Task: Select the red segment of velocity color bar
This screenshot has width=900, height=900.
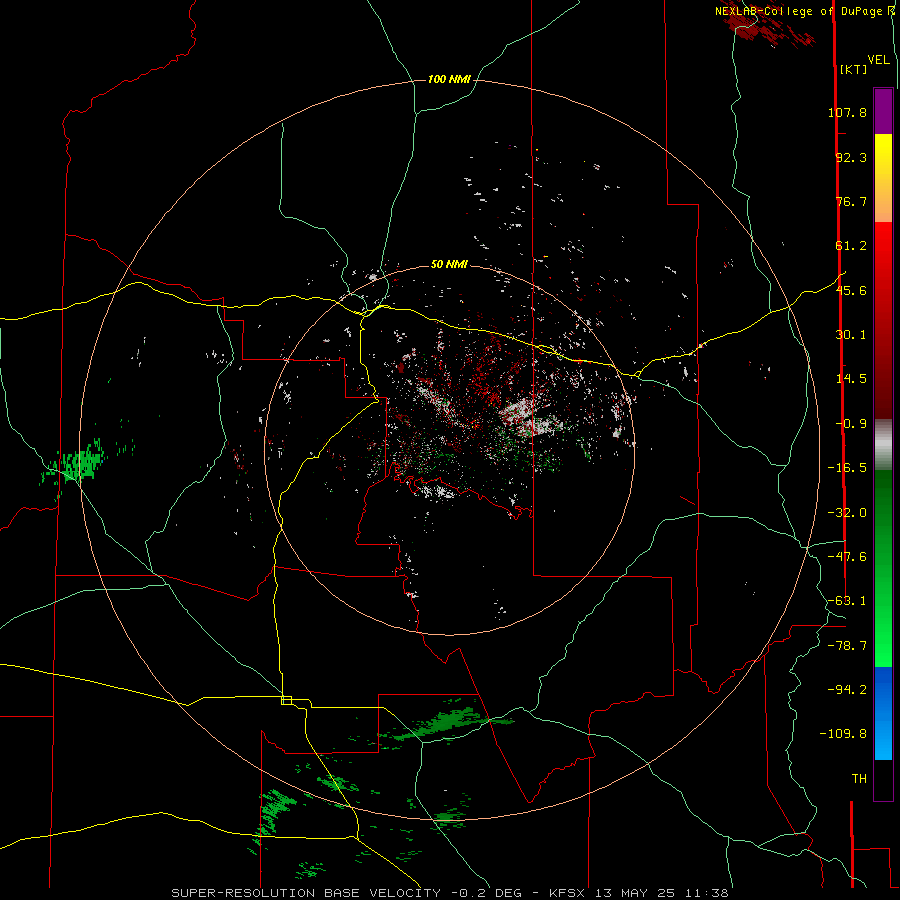Action: pos(883,320)
